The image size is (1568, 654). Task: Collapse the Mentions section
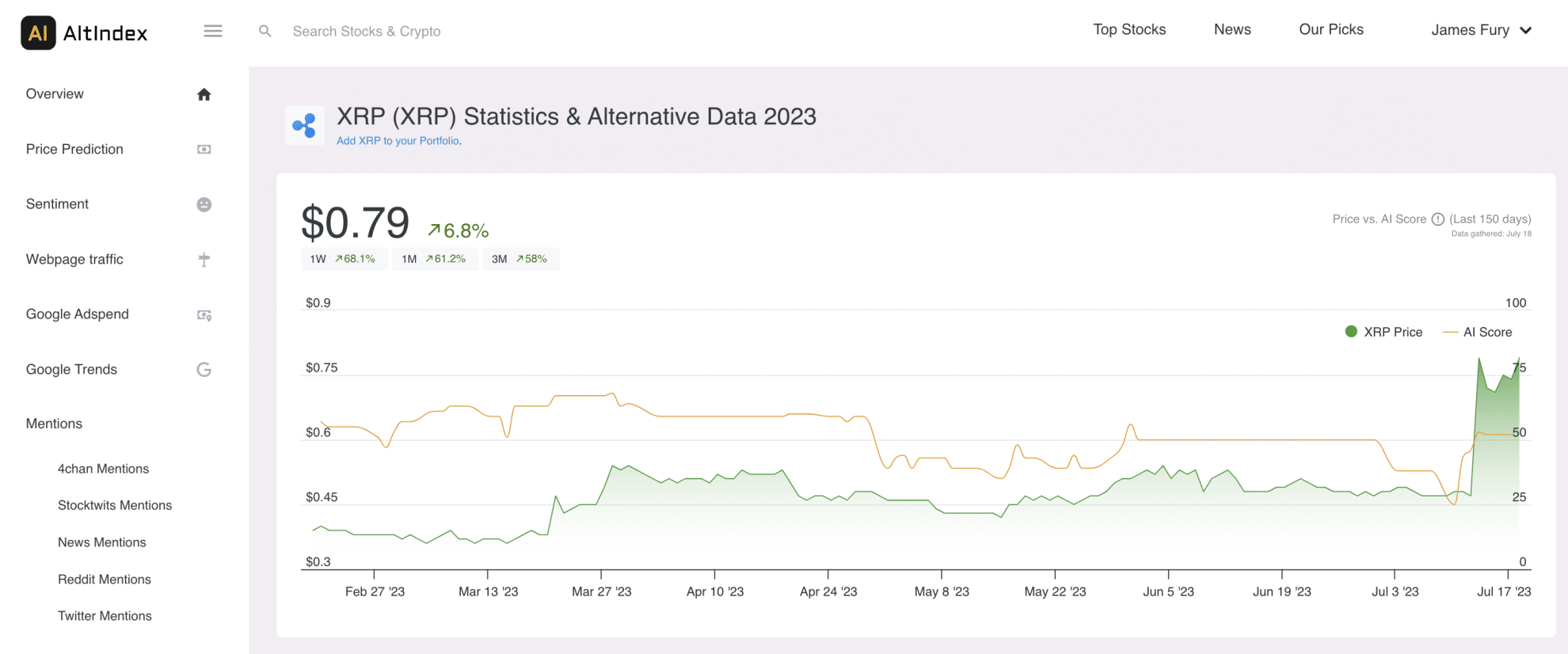[x=53, y=424]
